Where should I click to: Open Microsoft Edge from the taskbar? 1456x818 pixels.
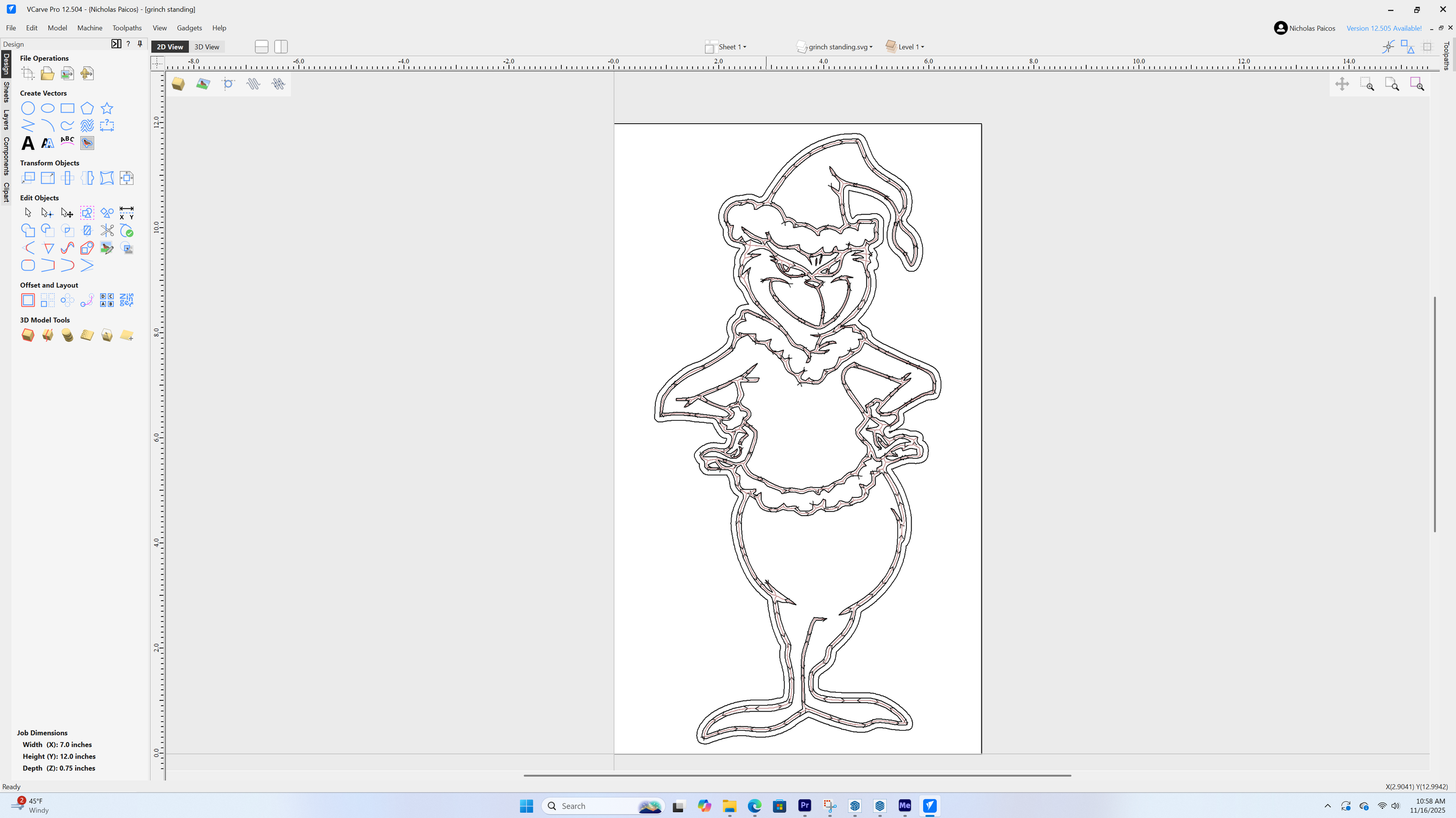pos(755,806)
